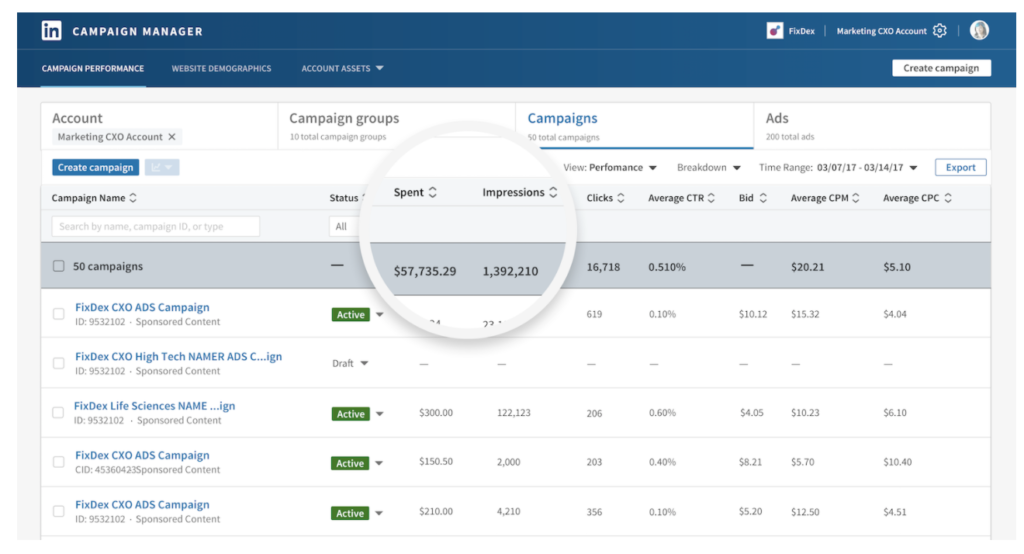Check campaign row with CID 45360423
The width and height of the screenshot is (1024, 554).
click(x=59, y=462)
